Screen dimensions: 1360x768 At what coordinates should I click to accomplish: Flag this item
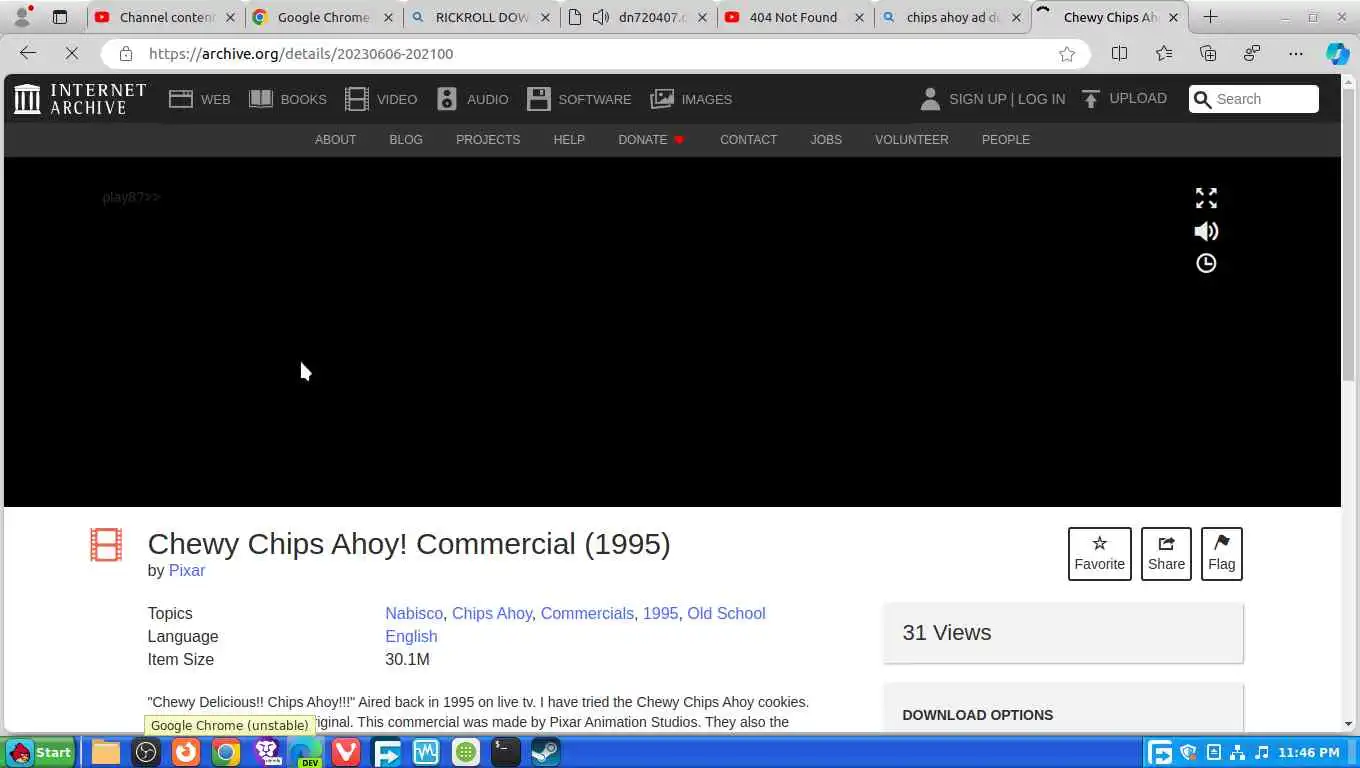(1221, 553)
